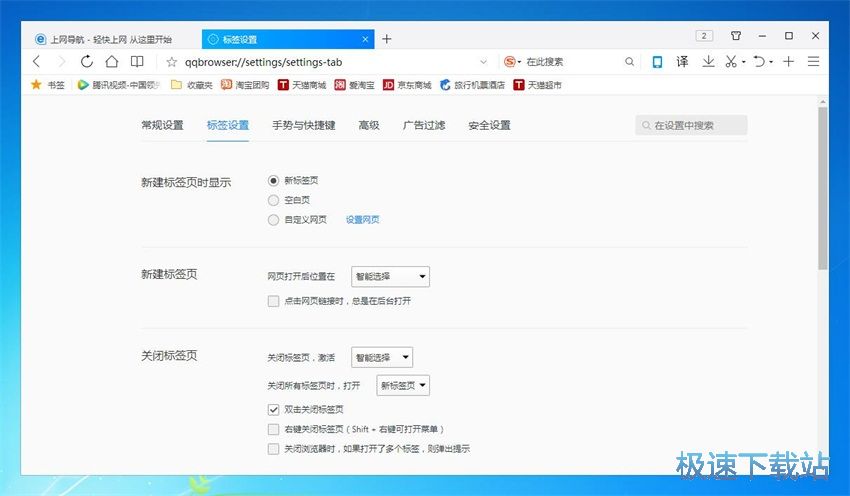Switch to 标签设置 settings tab

pos(228,125)
